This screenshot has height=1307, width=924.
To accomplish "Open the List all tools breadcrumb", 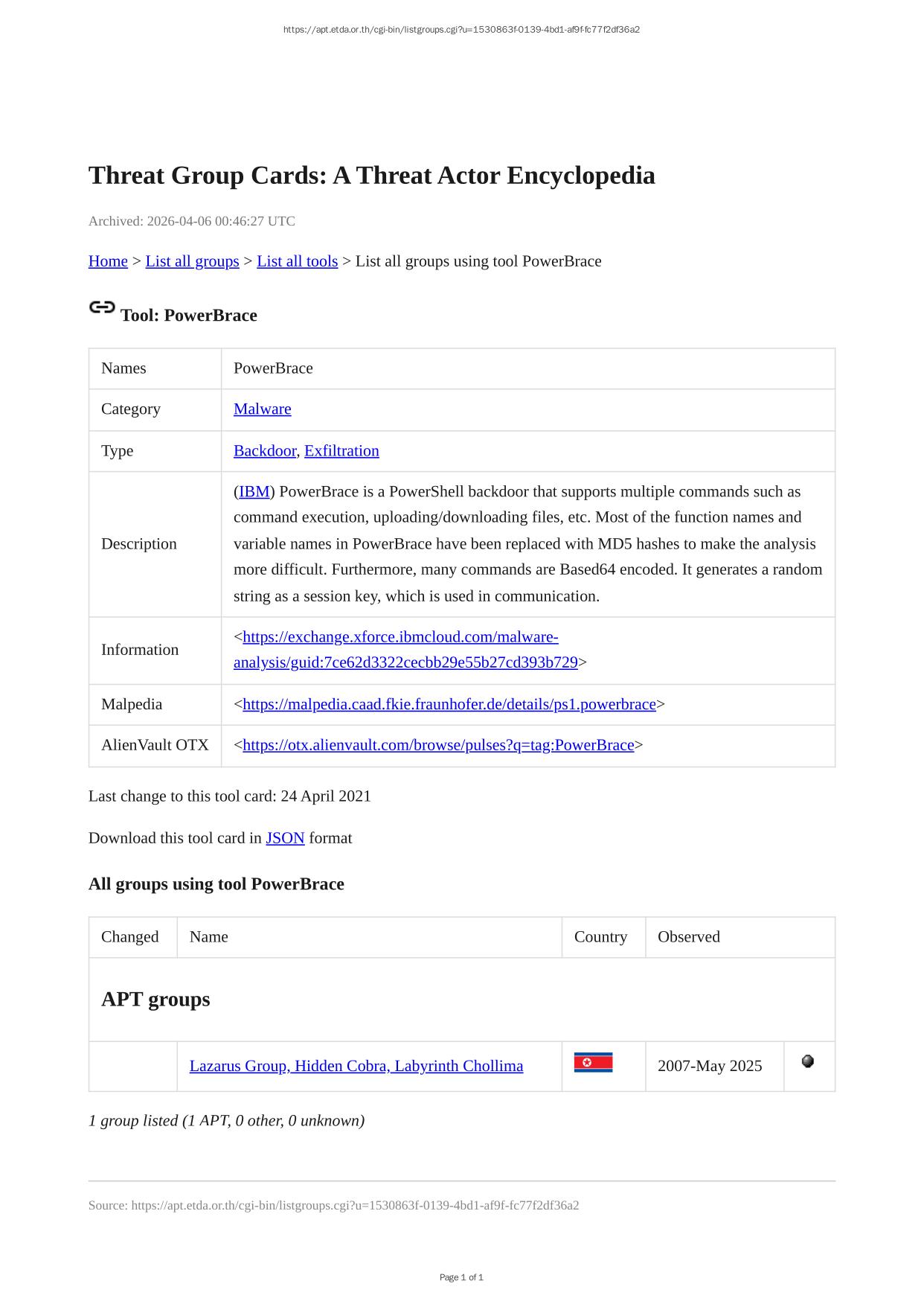I will [297, 261].
